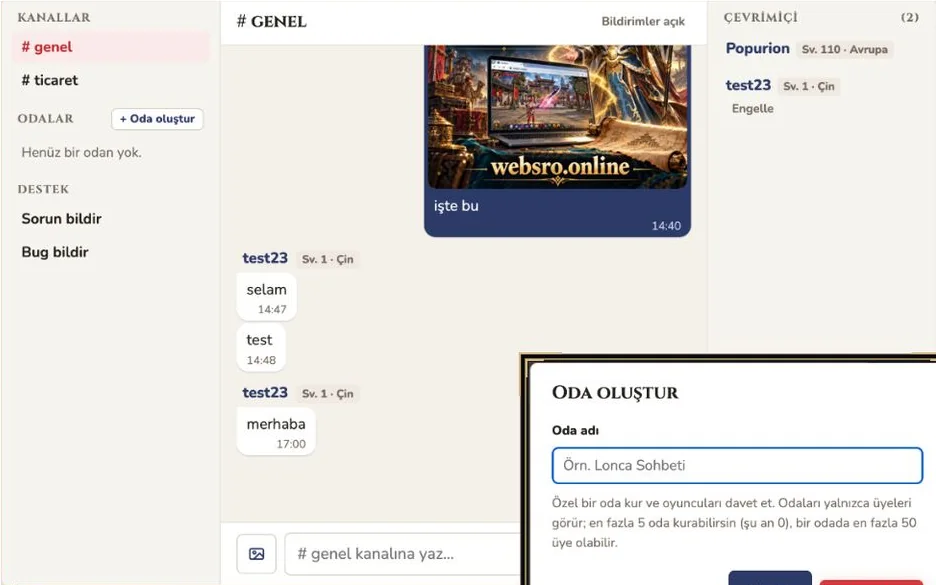
Task: Click the selam message bubble
Action: click(x=266, y=297)
